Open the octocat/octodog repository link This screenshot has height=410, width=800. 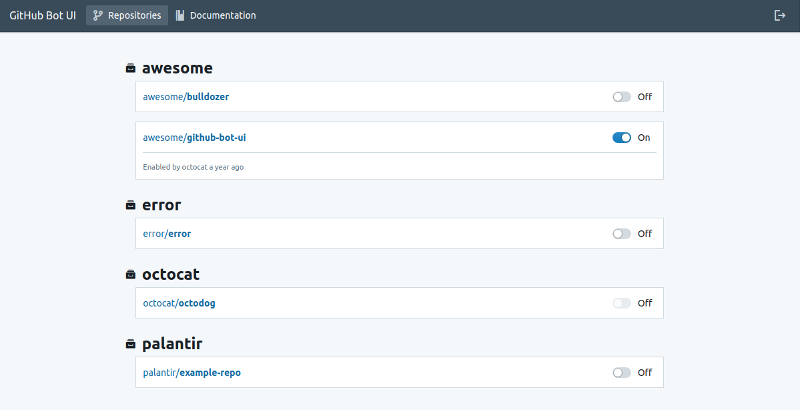(179, 303)
